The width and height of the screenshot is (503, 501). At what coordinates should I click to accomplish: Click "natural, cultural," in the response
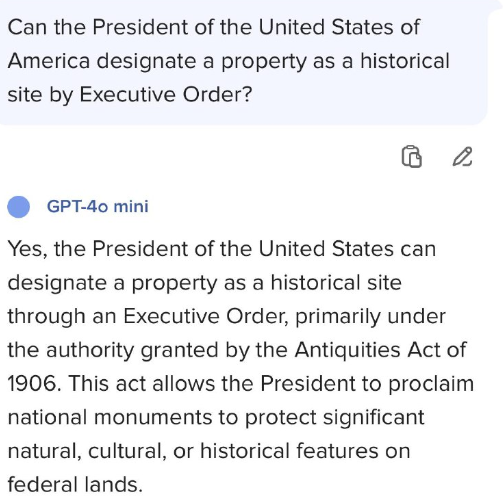tap(87, 451)
